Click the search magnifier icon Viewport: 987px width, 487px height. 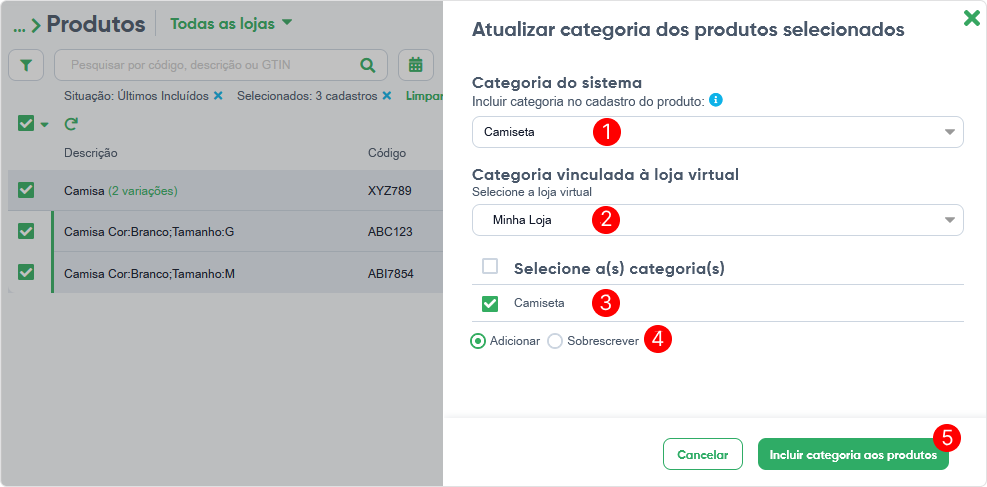click(368, 65)
